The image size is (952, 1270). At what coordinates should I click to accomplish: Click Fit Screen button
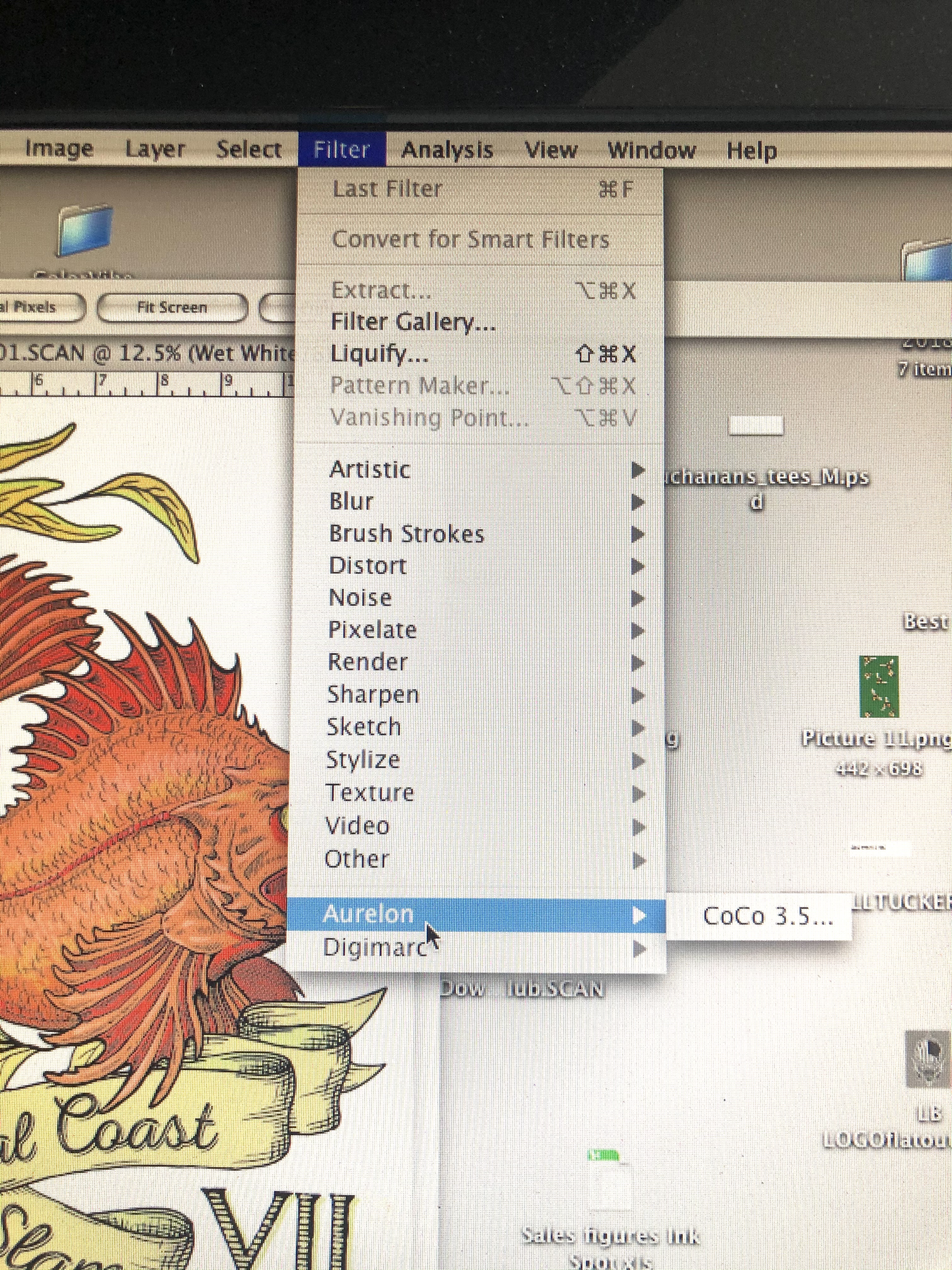pyautogui.click(x=172, y=308)
